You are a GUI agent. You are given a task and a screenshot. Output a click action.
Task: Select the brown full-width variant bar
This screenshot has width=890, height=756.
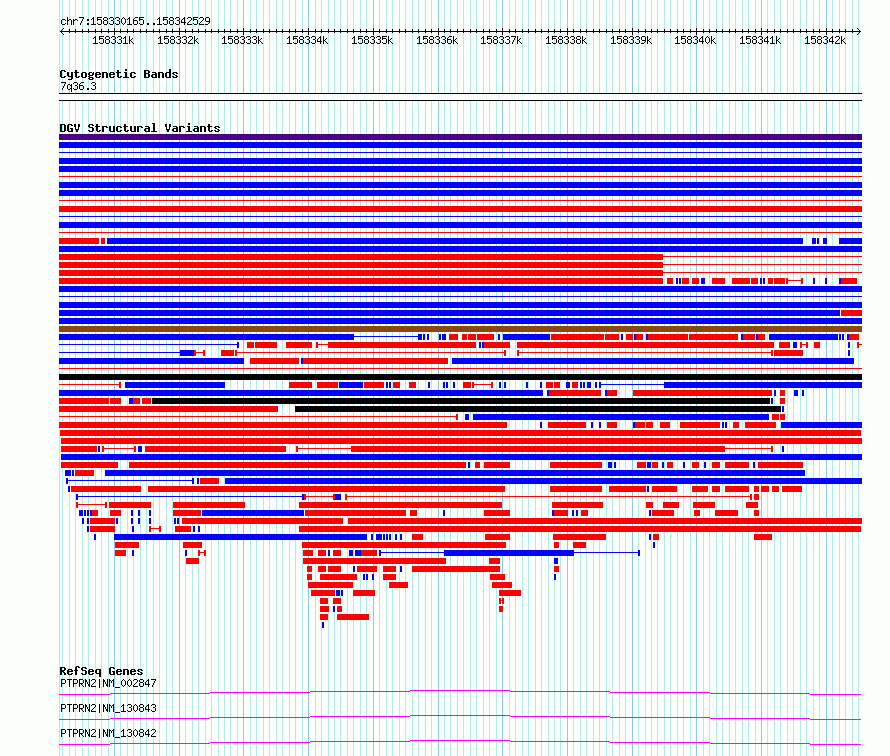click(460, 329)
